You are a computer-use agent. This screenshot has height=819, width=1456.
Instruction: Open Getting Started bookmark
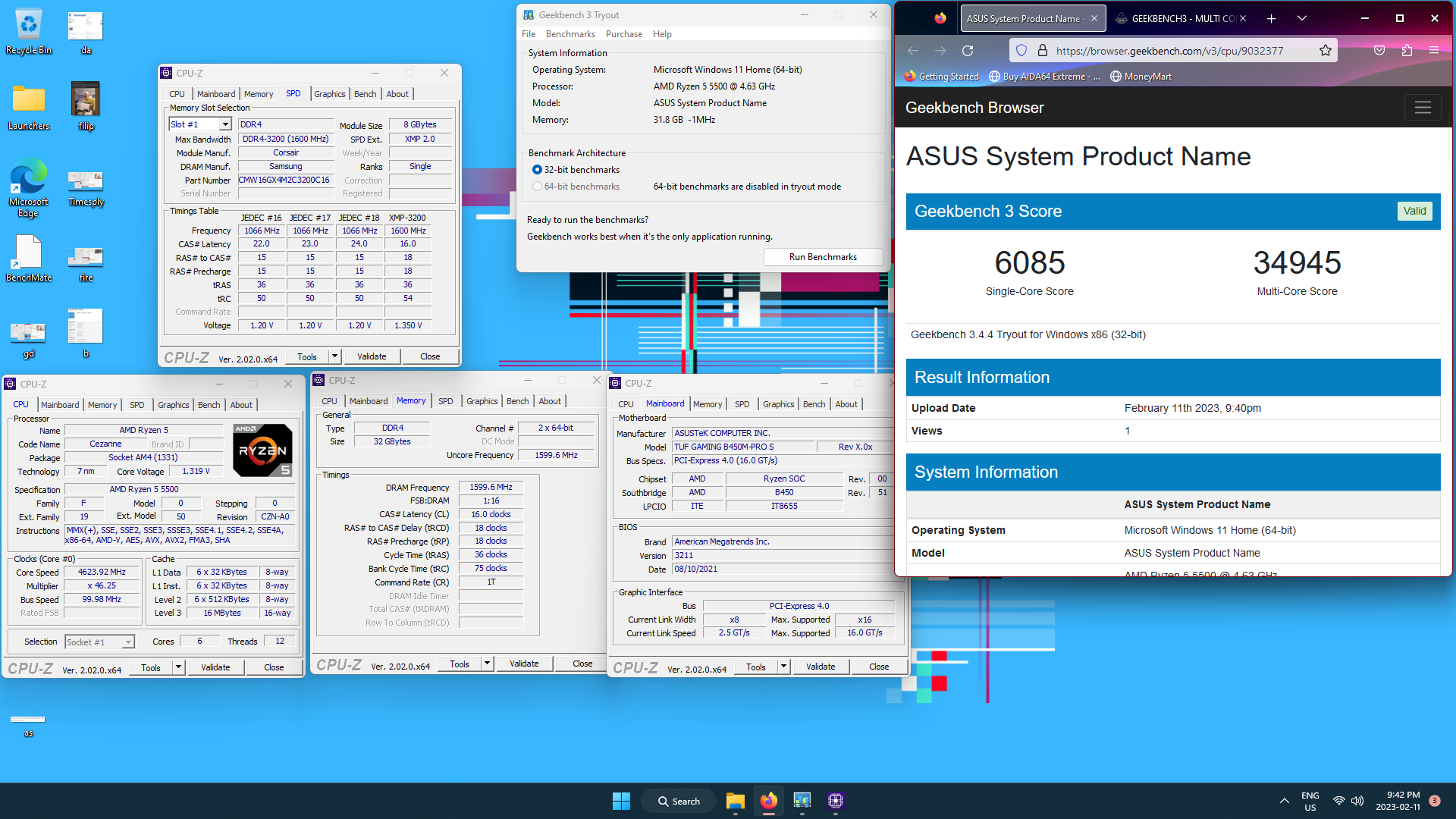click(941, 77)
